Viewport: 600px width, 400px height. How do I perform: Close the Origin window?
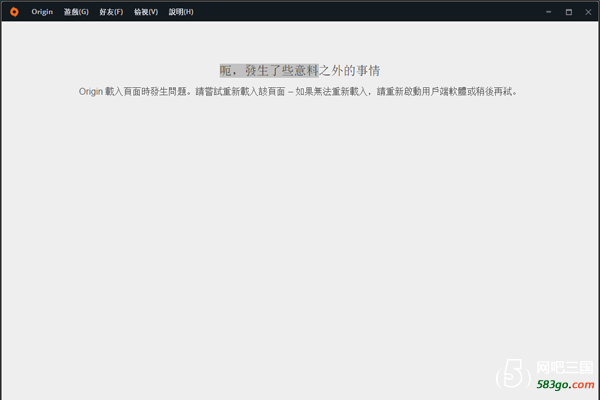[x=588, y=12]
